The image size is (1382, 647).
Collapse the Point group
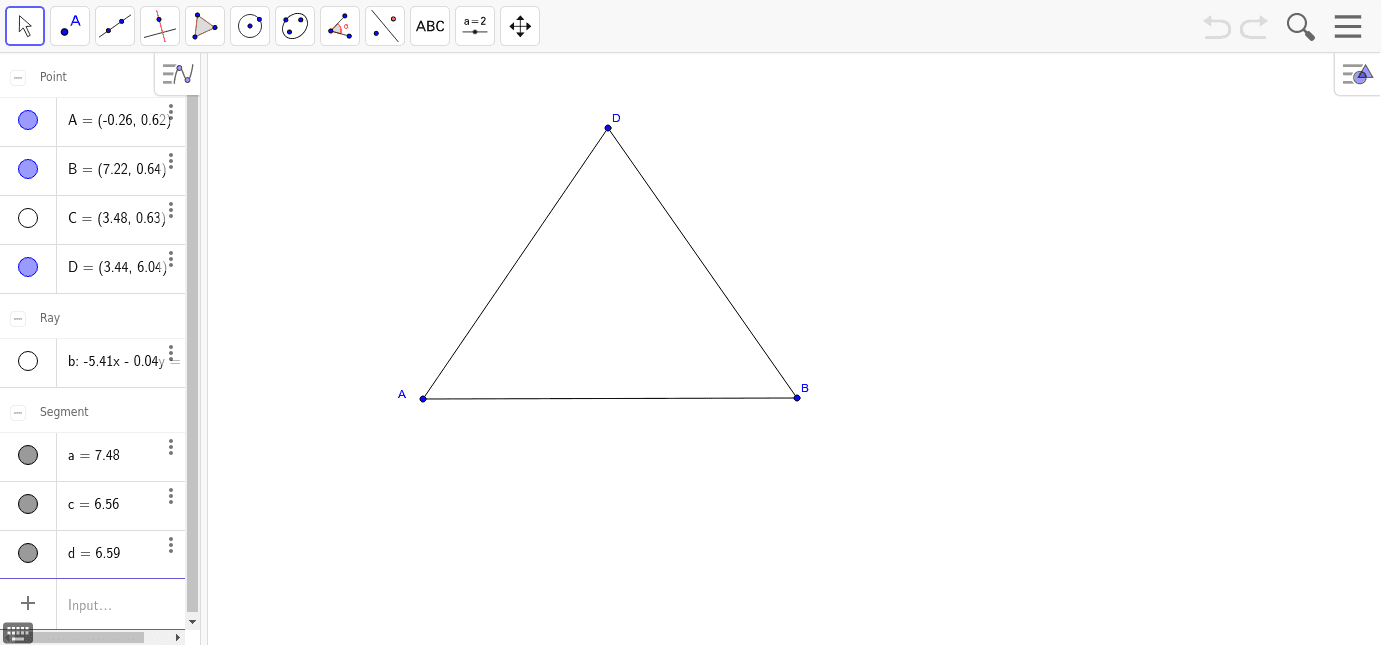[x=18, y=77]
